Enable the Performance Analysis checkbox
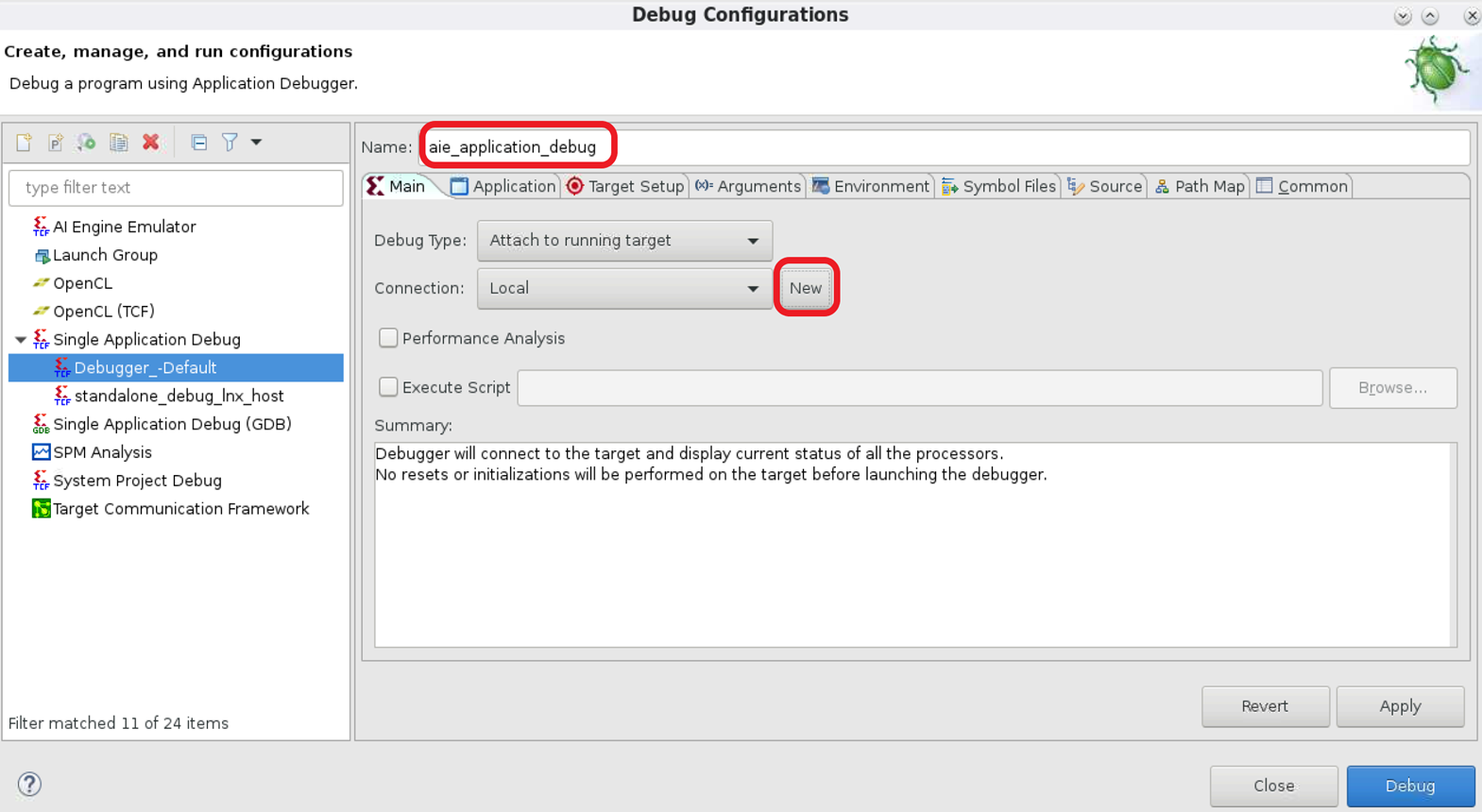The width and height of the screenshot is (1482, 812). click(388, 338)
